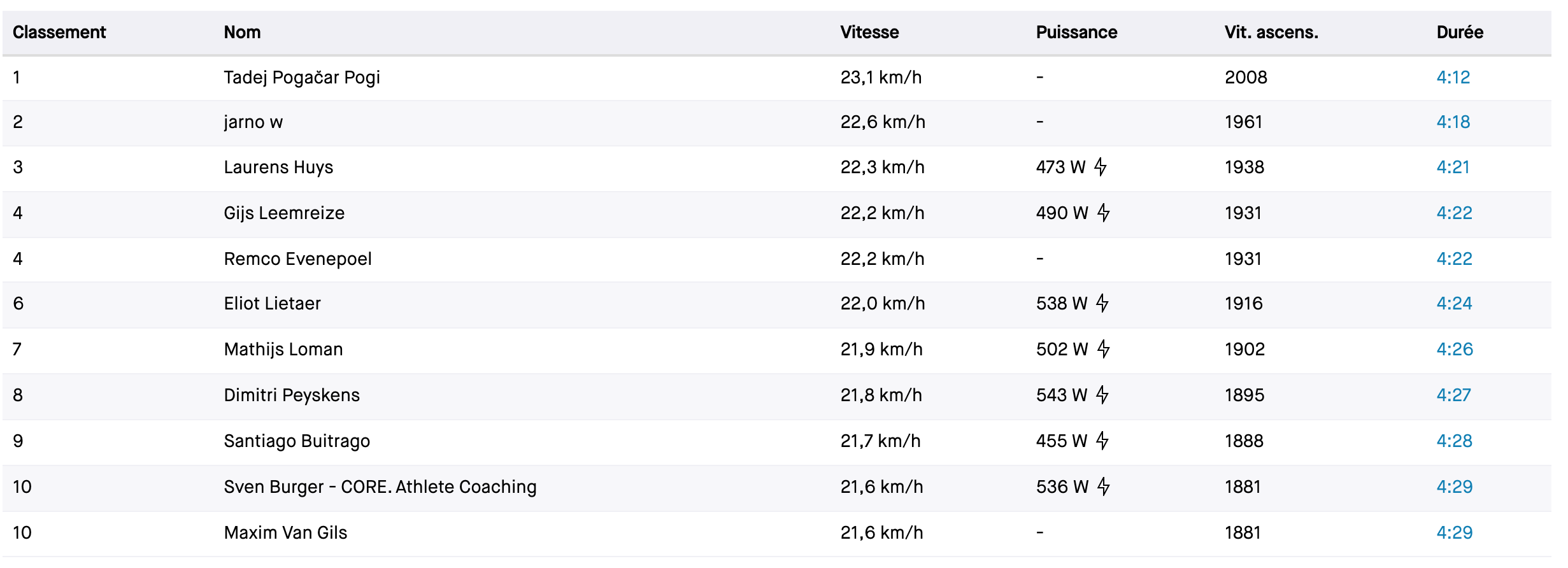Open Dimitri Peyskens 4:27 time link
The image size is (1568, 568).
(1453, 395)
